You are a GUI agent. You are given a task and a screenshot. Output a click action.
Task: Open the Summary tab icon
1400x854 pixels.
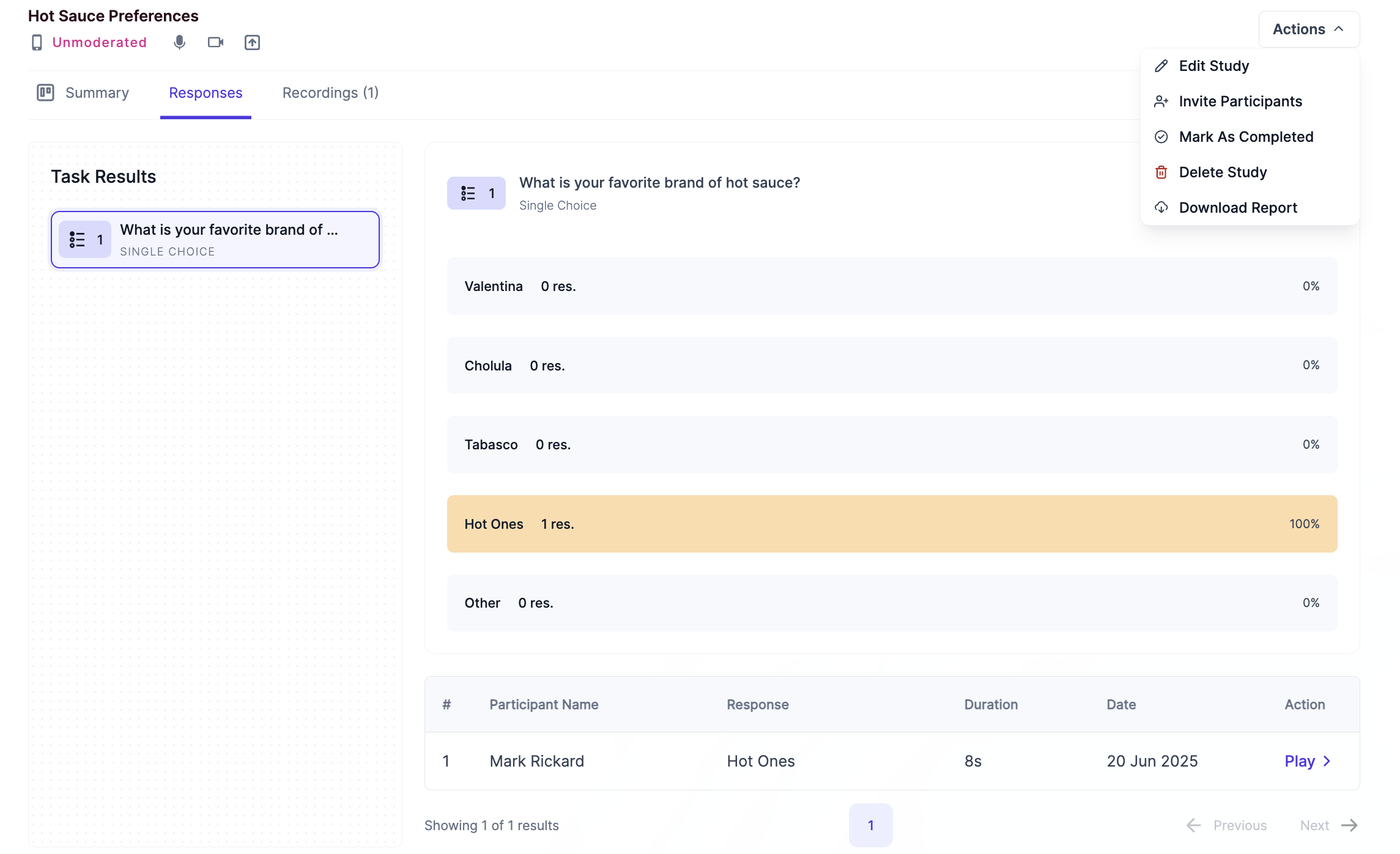[45, 92]
